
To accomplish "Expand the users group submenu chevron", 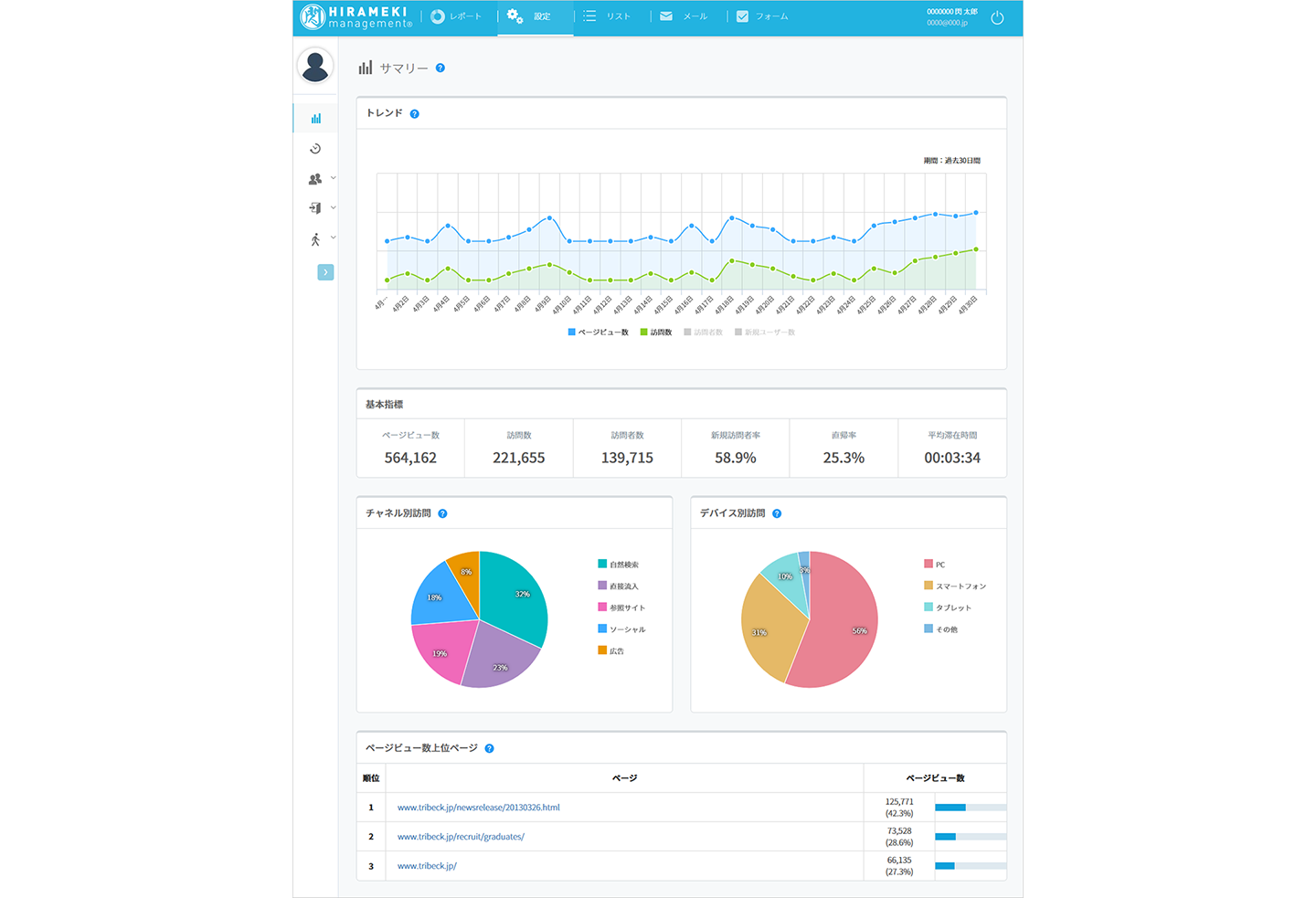I will (333, 178).
